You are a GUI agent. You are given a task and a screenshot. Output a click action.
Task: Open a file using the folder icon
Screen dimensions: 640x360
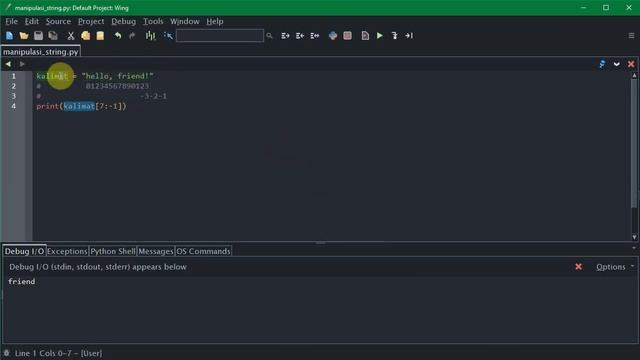coord(24,36)
